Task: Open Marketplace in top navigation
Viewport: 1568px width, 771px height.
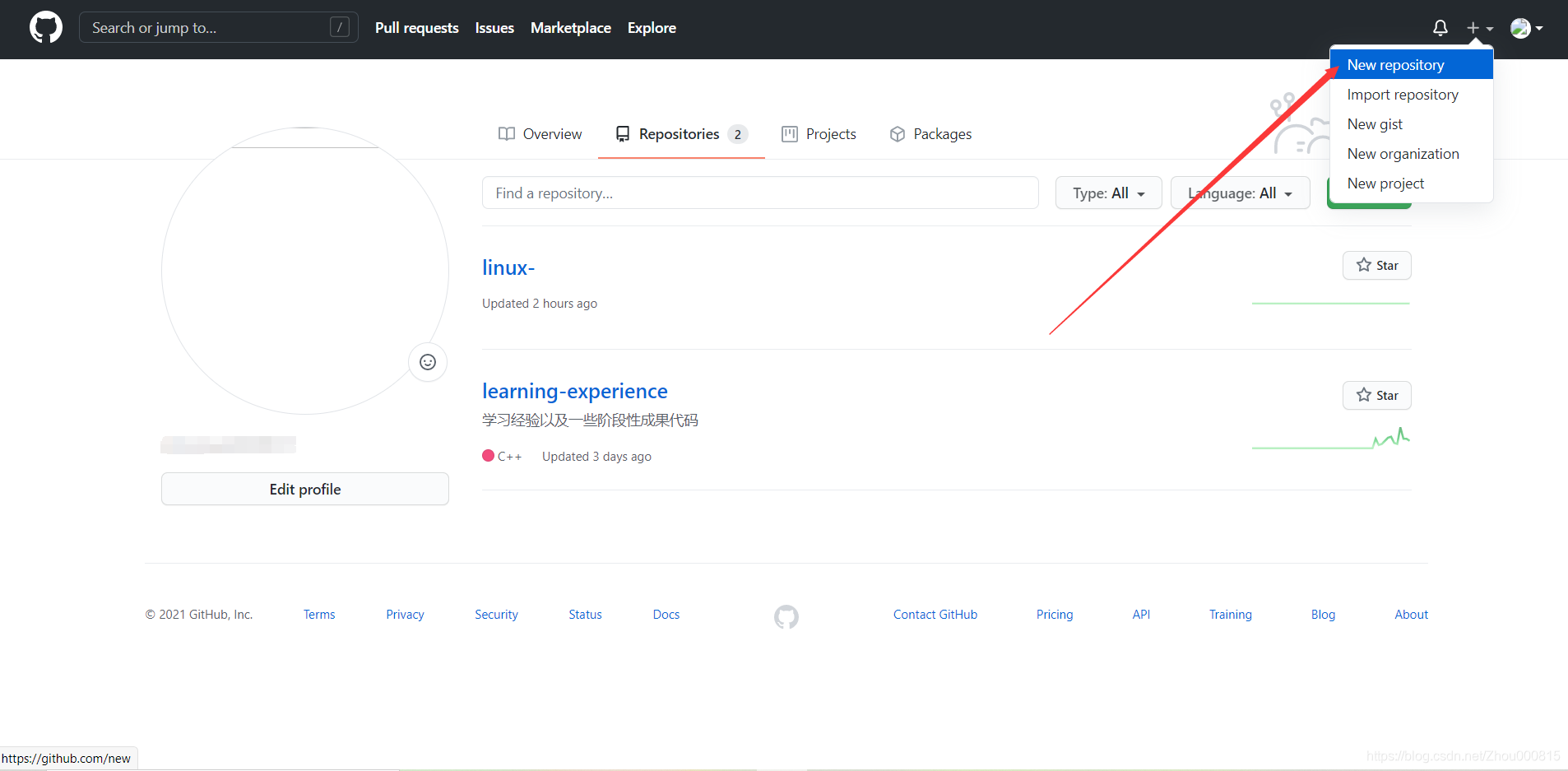Action: 571,28
